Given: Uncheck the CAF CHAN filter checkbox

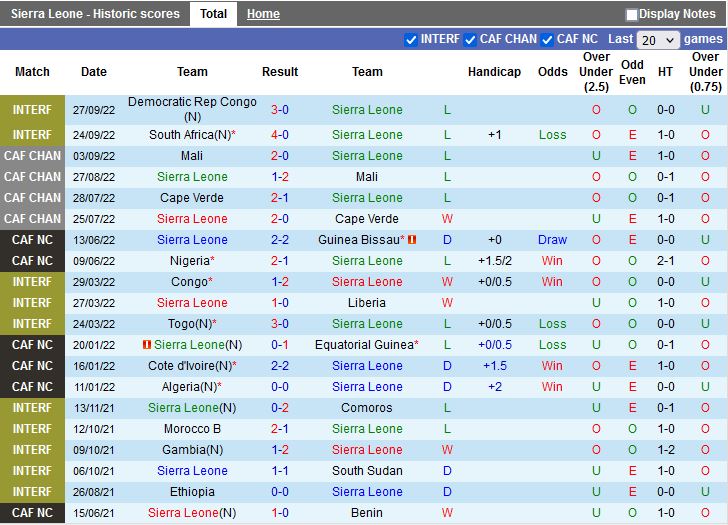Looking at the screenshot, I should pos(470,40).
